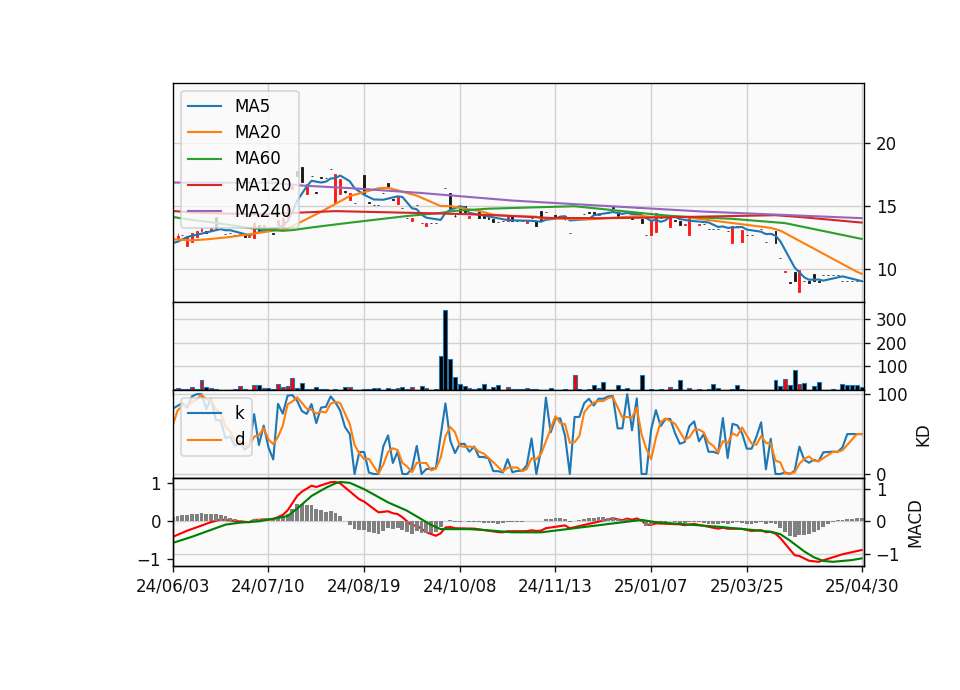Click the price axis value 10
The width and height of the screenshot is (960, 690).
[x=886, y=270]
